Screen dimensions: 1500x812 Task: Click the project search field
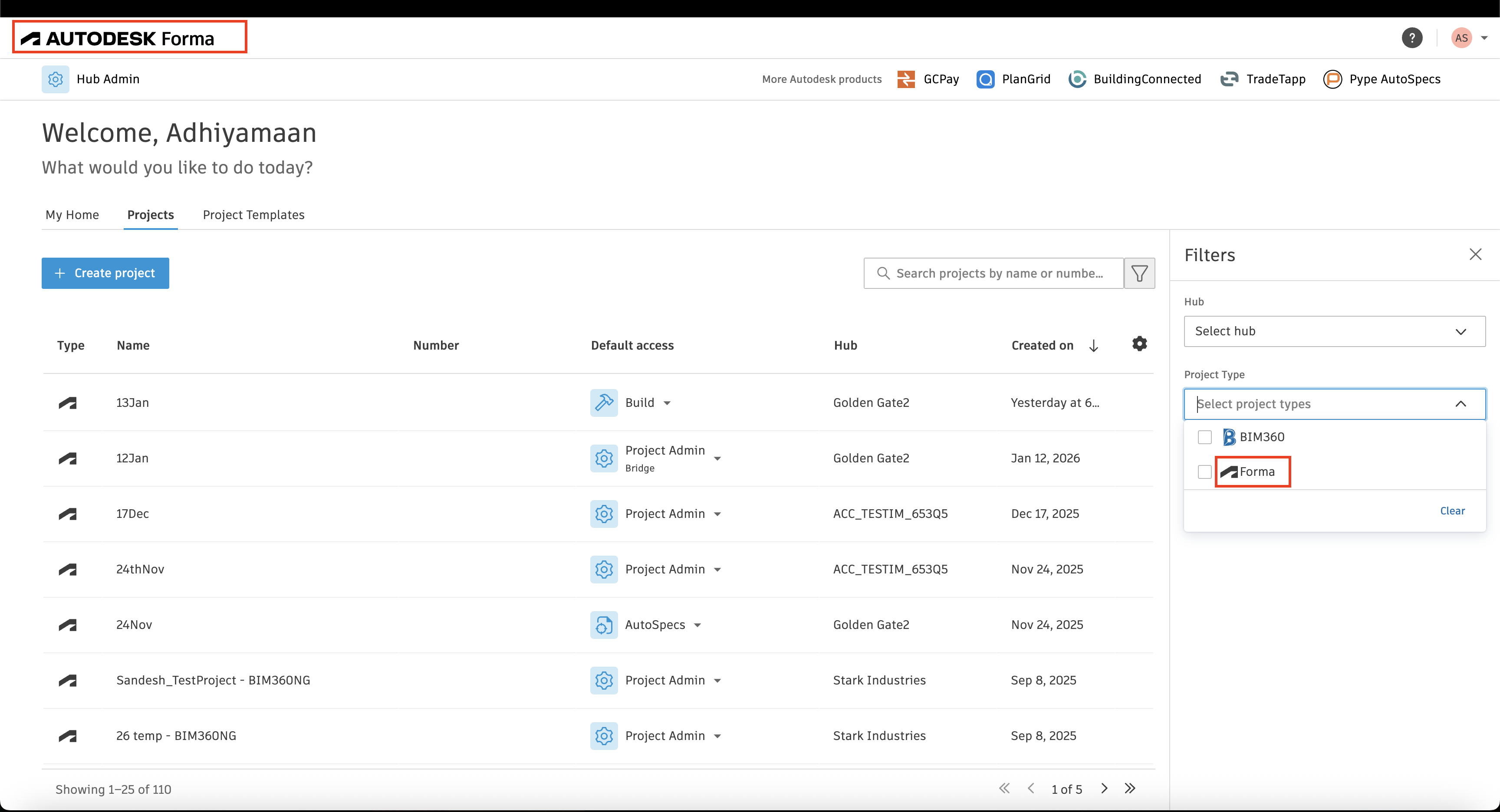(x=999, y=273)
